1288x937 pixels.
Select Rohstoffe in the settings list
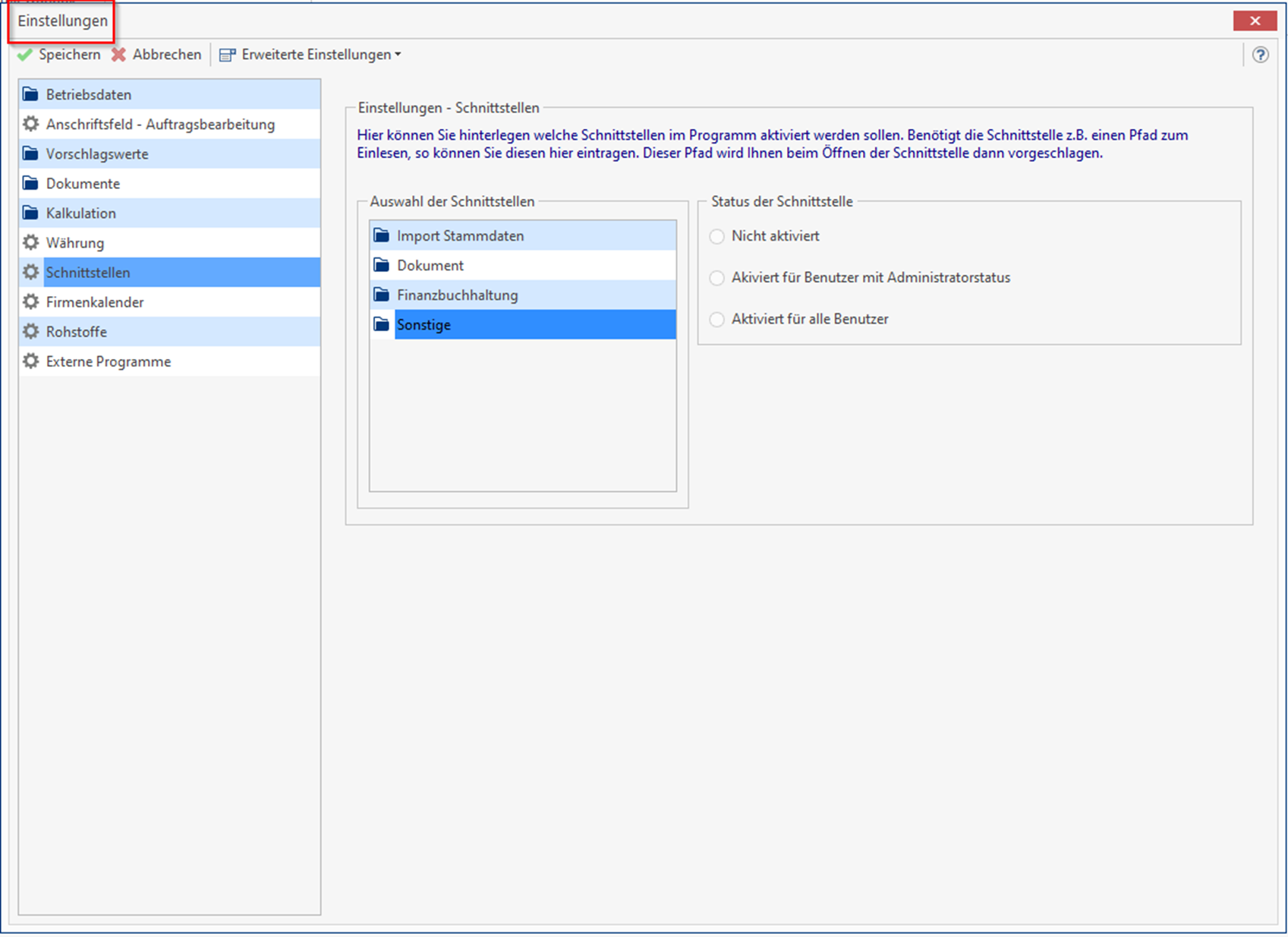click(77, 332)
